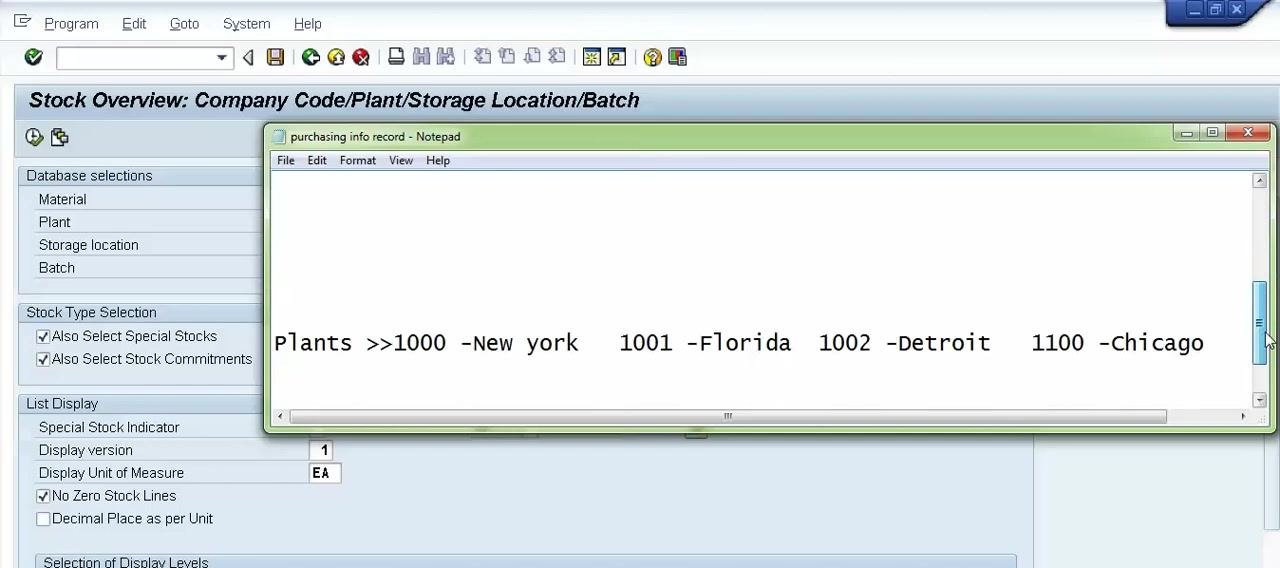Viewport: 1280px width, 568px height.
Task: Open the SAP command field dropdown
Action: [222, 58]
